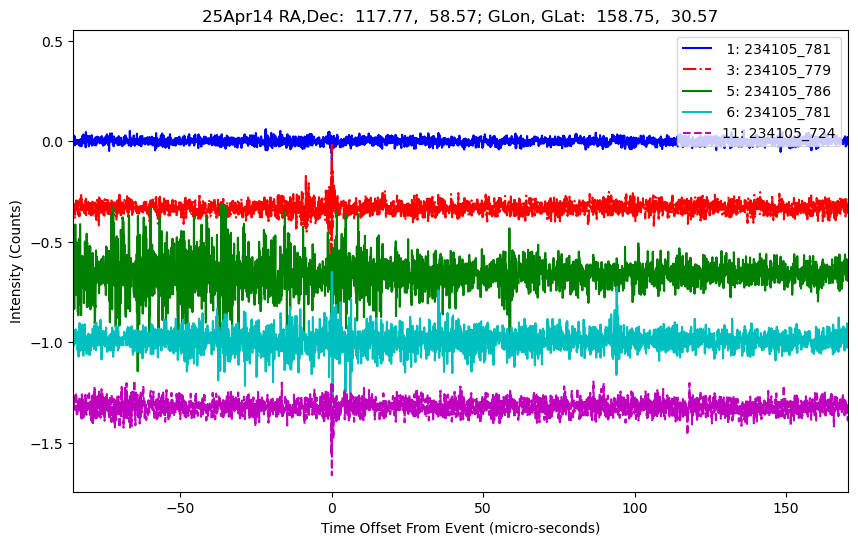Click the cyan line sample in legend

697,112
